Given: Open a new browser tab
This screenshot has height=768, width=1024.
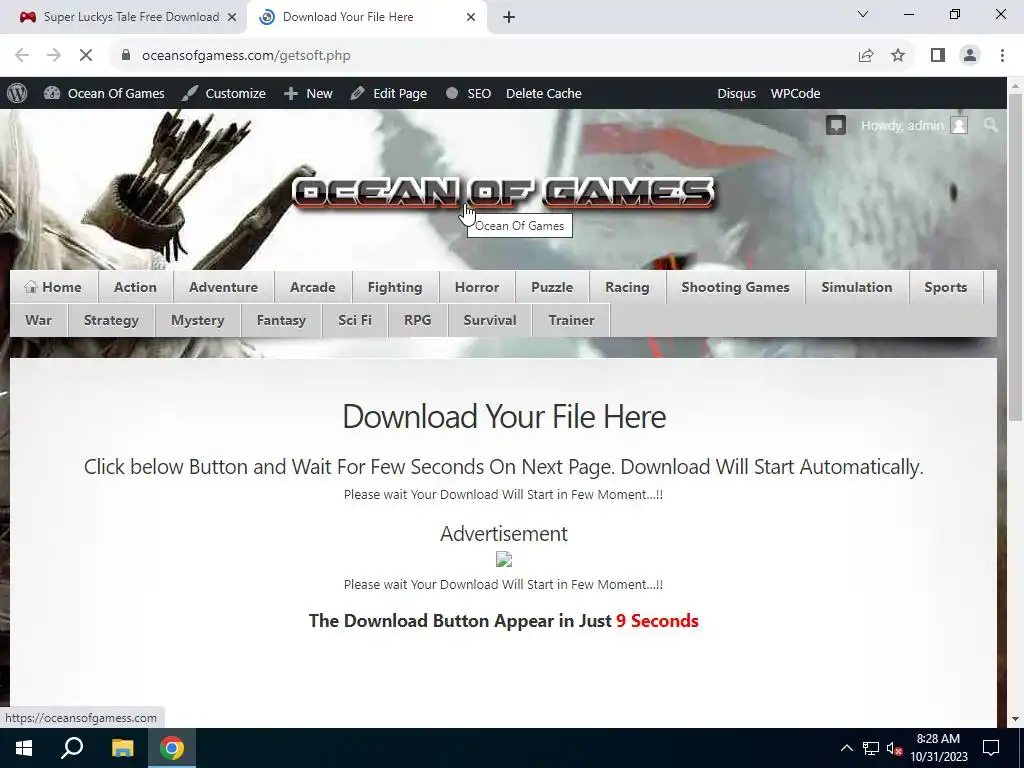Looking at the screenshot, I should click(x=509, y=17).
